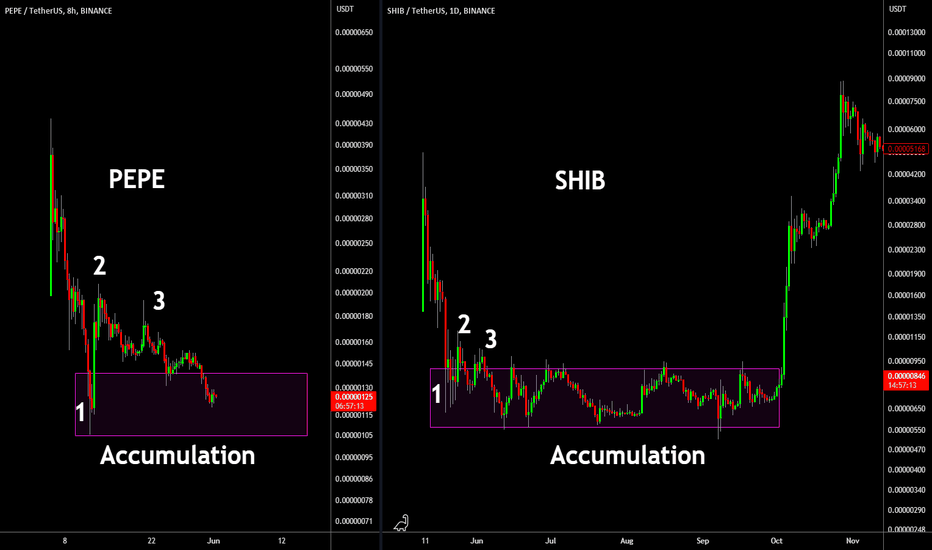
Task: Select the 0.00000220 price axis label
Action: pos(354,272)
